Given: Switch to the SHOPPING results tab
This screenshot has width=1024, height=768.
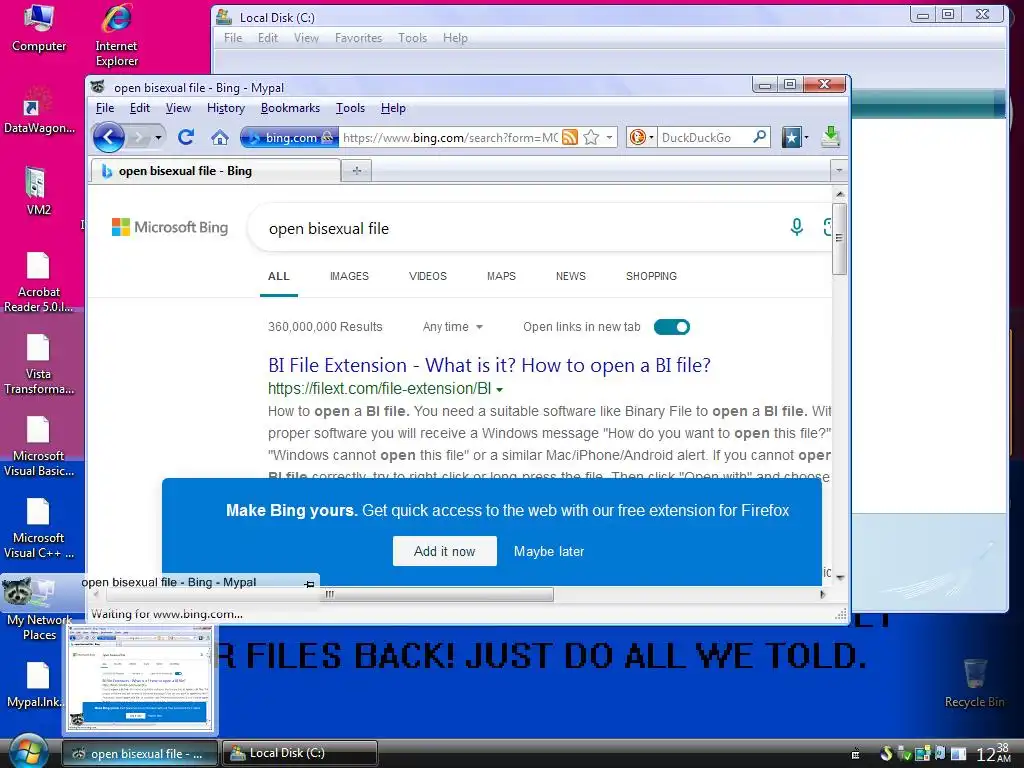Looking at the screenshot, I should pos(651,276).
